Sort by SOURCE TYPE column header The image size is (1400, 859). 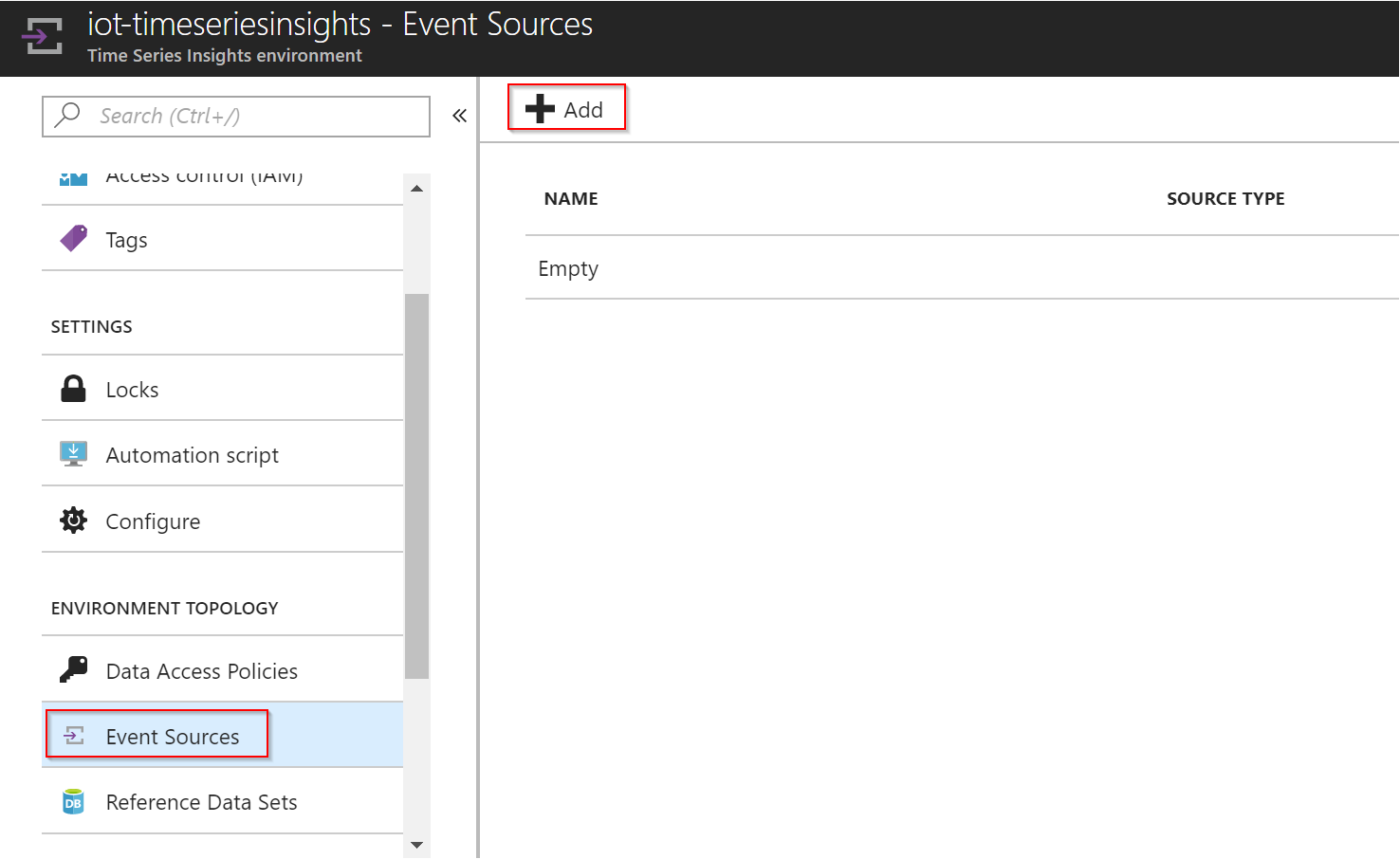tap(1225, 198)
